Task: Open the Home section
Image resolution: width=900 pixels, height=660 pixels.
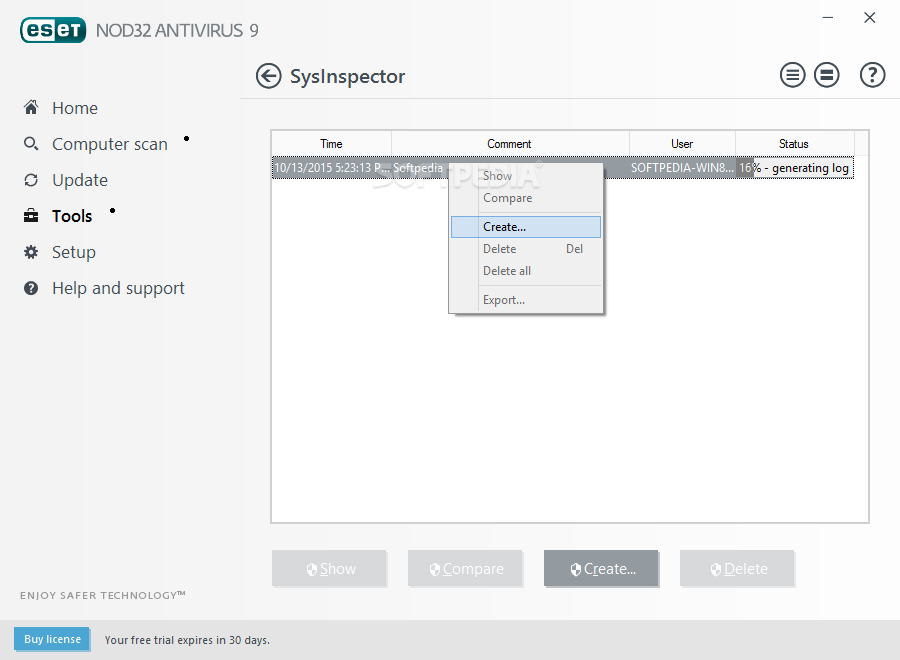Action: pos(75,108)
